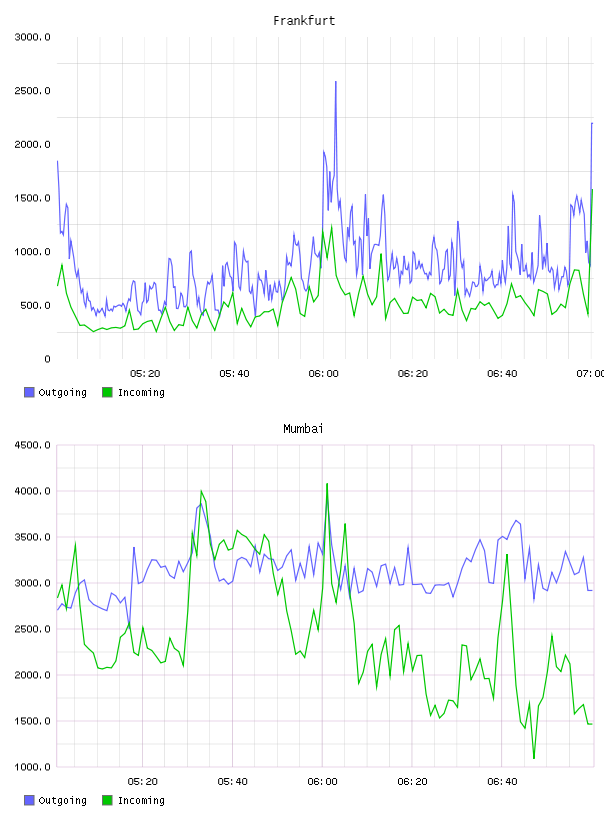Click the blue Outgoing swatch in Mumbai legend
This screenshot has width=608, height=816.
tap(29, 800)
